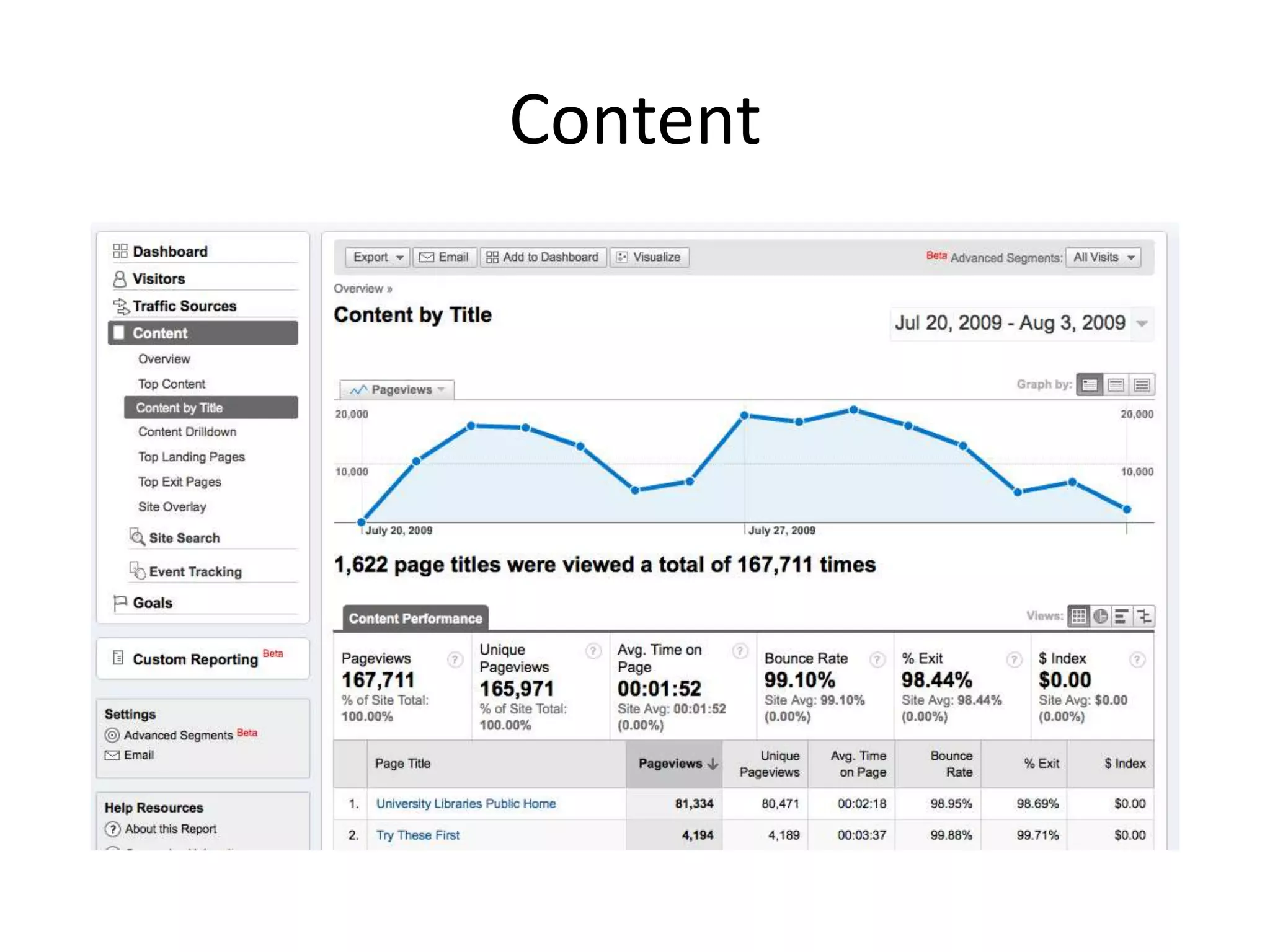The width and height of the screenshot is (1270, 952).
Task: Open the Export dropdown
Action: [378, 257]
